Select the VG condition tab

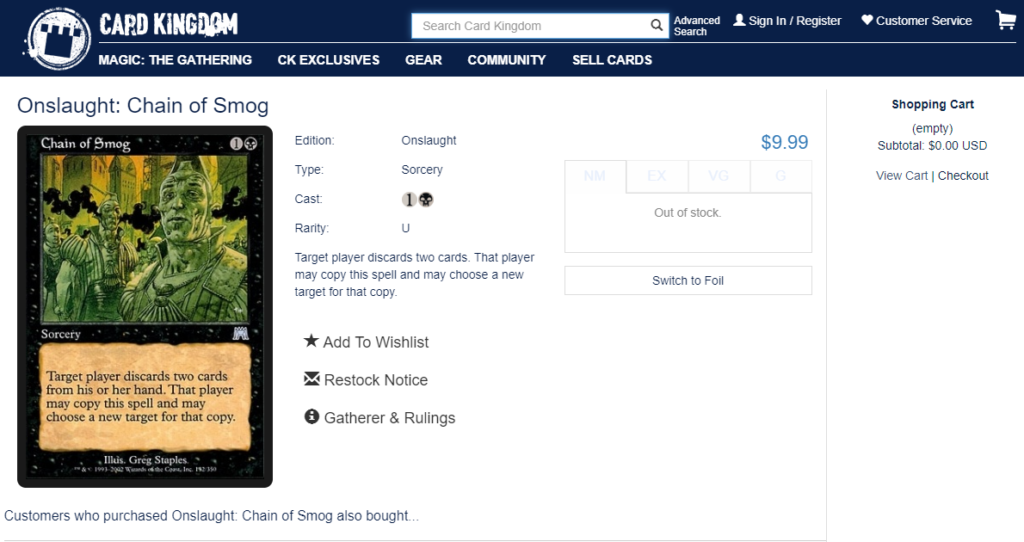click(x=719, y=176)
